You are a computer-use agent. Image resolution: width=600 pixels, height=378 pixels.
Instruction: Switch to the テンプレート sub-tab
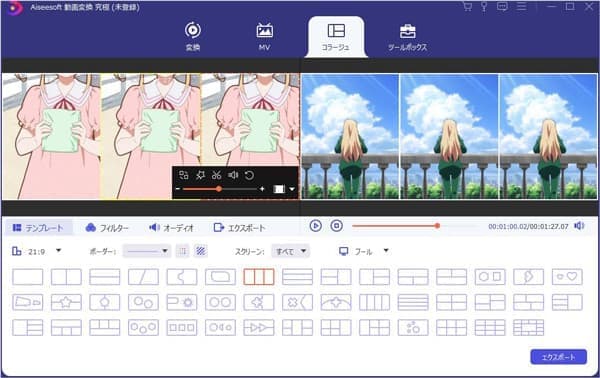tap(38, 228)
